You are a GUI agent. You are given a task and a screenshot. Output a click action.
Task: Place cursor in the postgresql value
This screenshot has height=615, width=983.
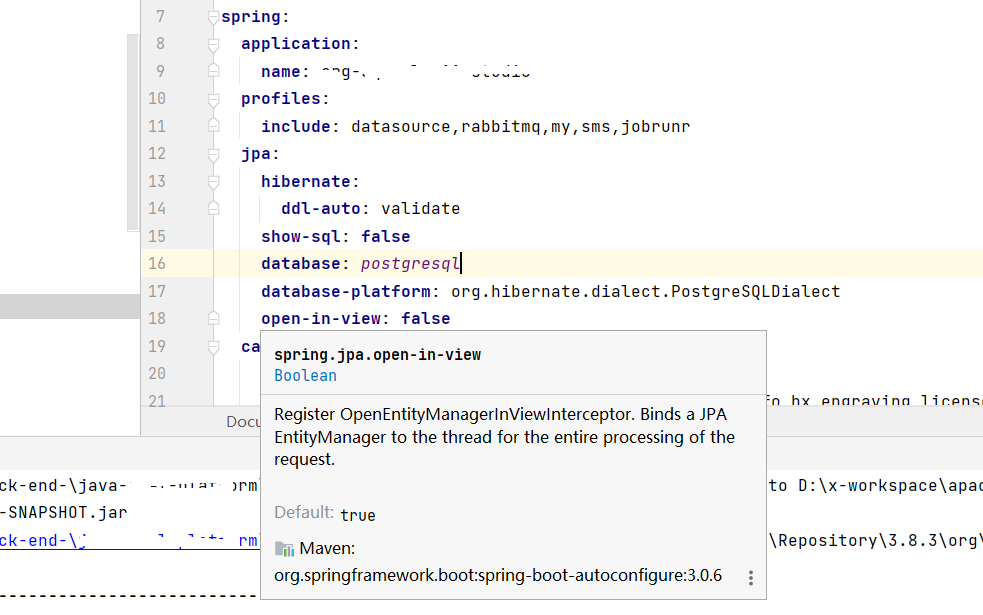408,264
